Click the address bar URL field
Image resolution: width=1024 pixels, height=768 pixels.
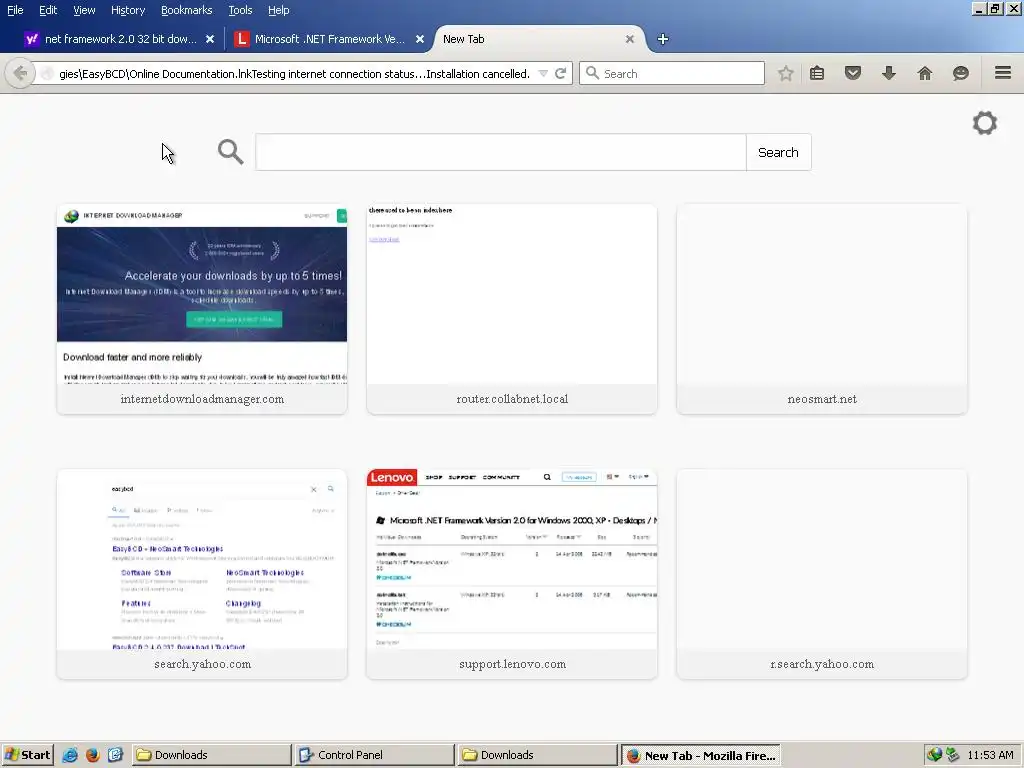pos(294,74)
